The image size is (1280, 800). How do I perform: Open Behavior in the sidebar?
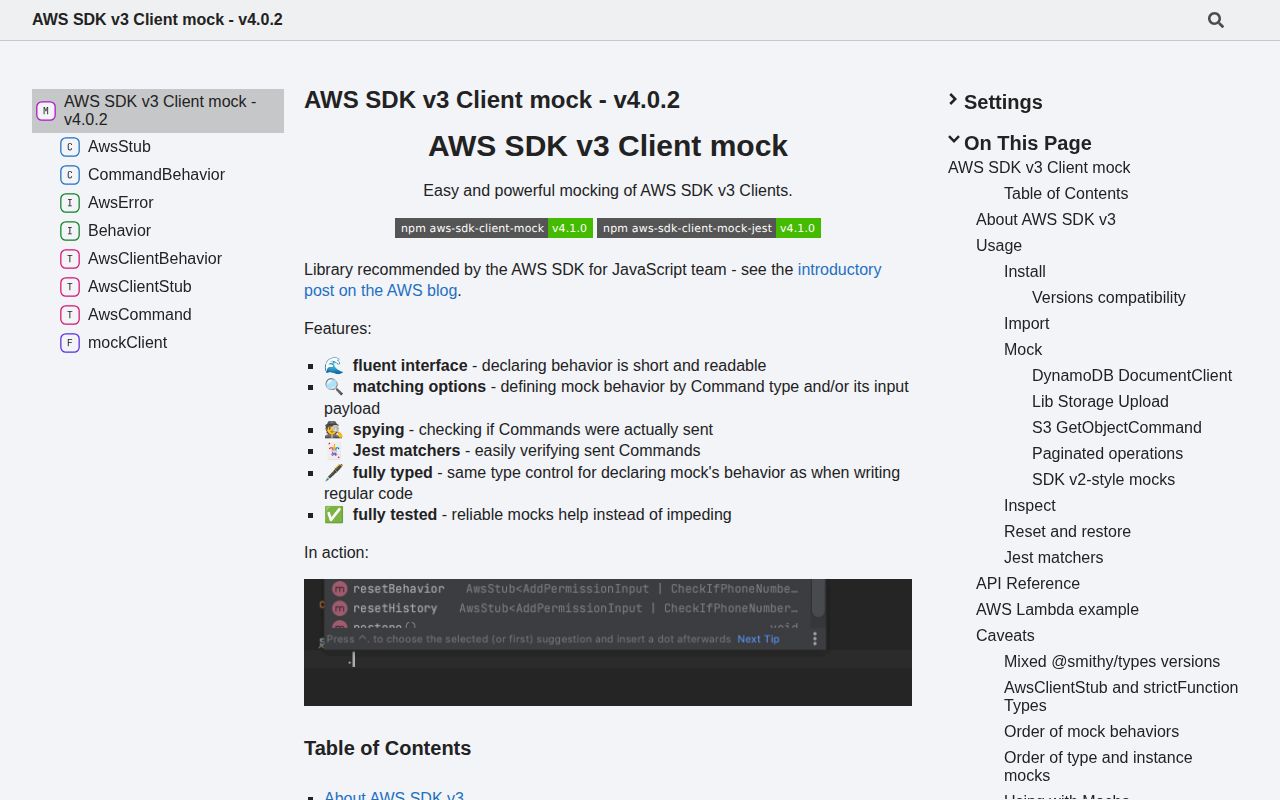coord(119,230)
